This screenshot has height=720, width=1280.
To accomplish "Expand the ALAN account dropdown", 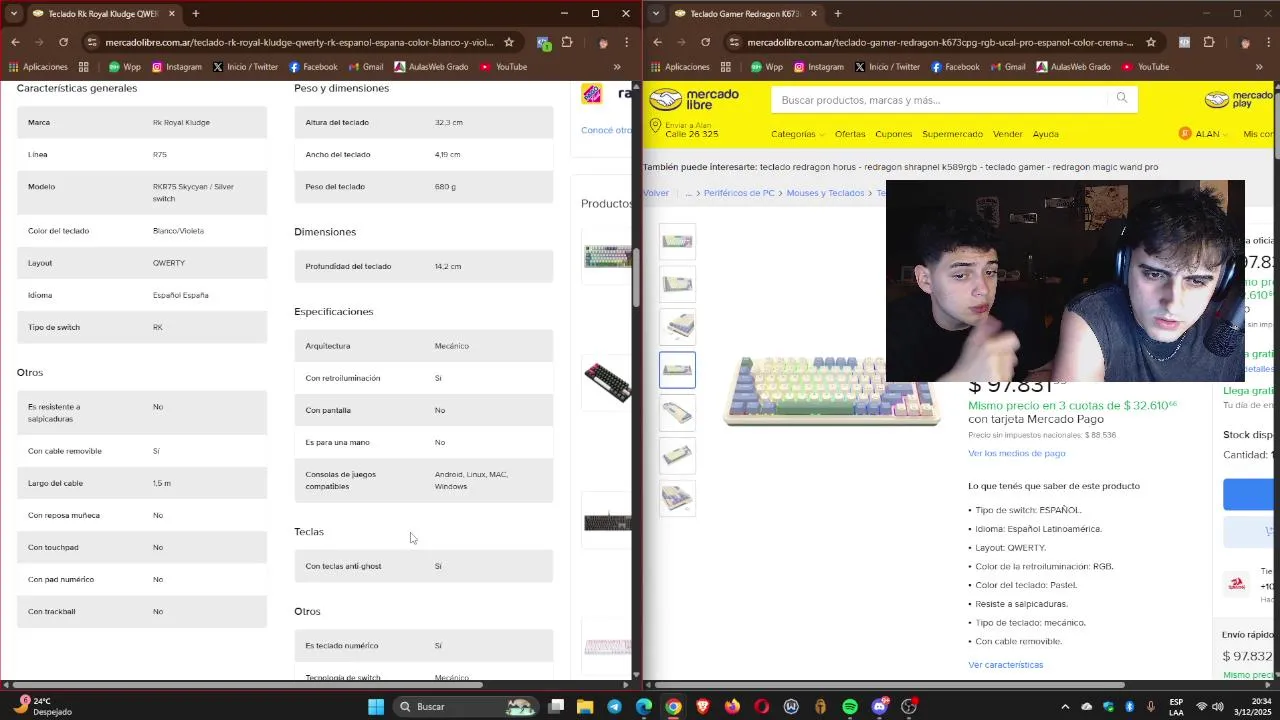I will coord(1204,134).
